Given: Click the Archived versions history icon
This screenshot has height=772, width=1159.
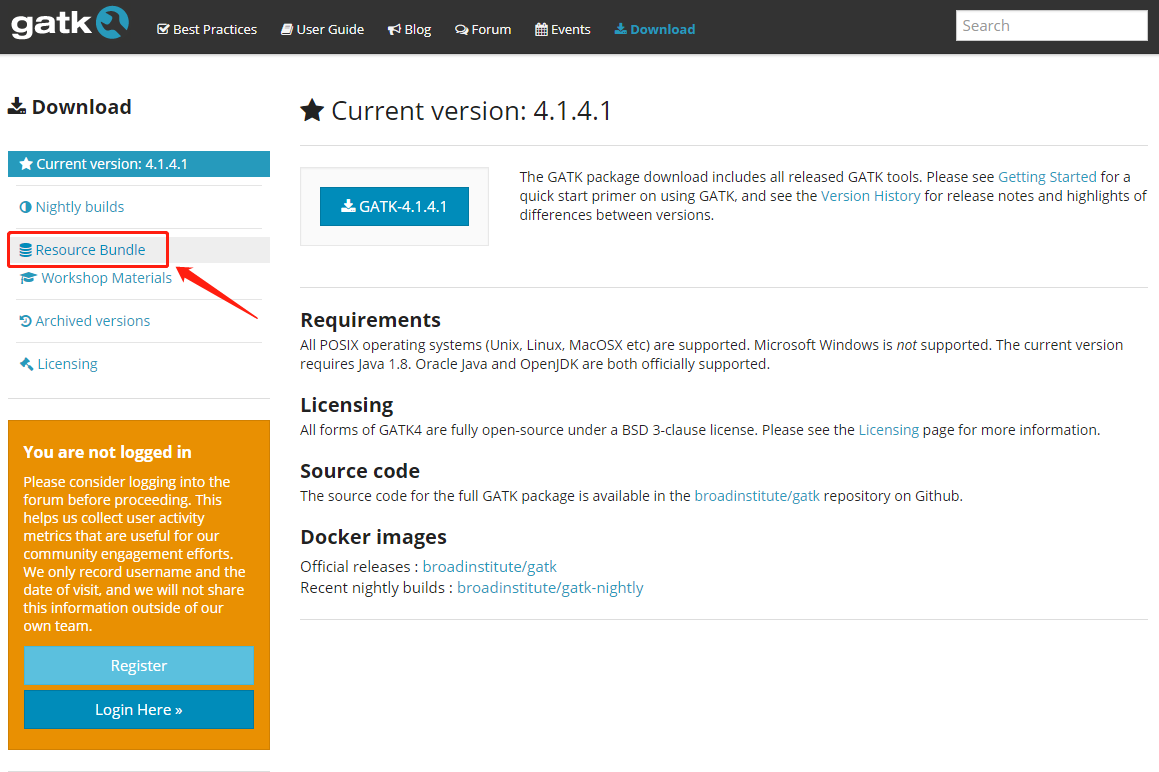Looking at the screenshot, I should pos(26,321).
